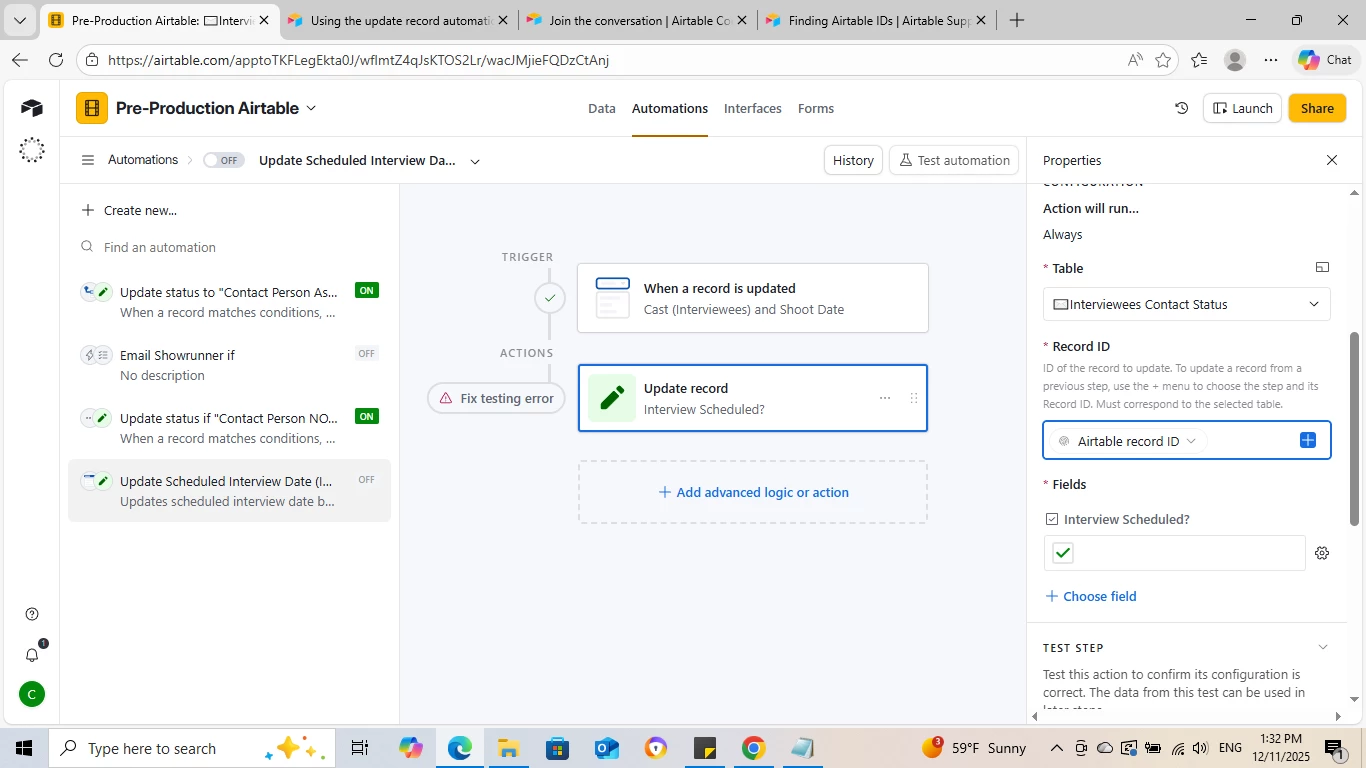This screenshot has width=1366, height=768.
Task: Click Automations breadcrumb label
Action: click(x=143, y=160)
